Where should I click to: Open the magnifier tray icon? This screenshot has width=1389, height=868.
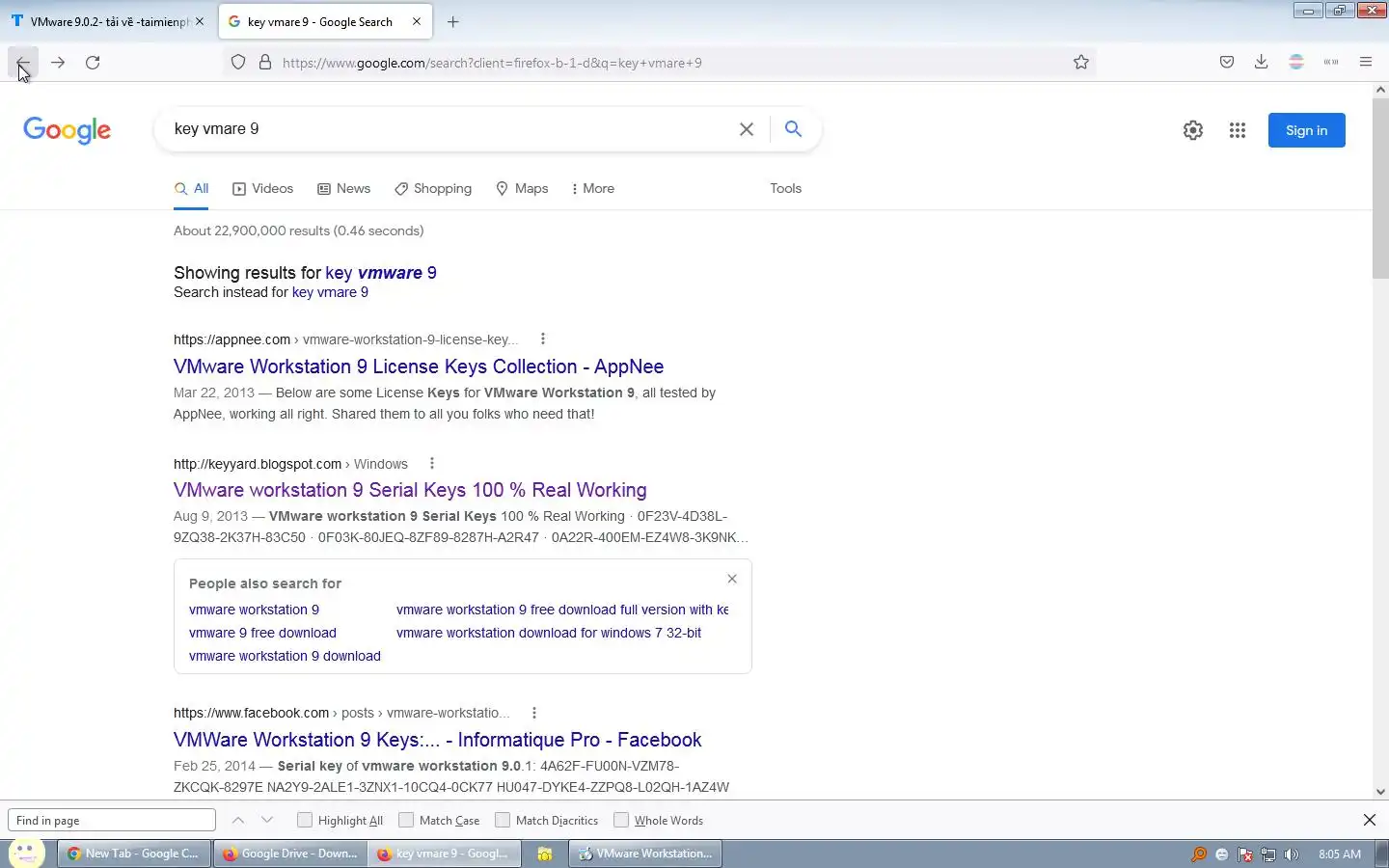1199,854
